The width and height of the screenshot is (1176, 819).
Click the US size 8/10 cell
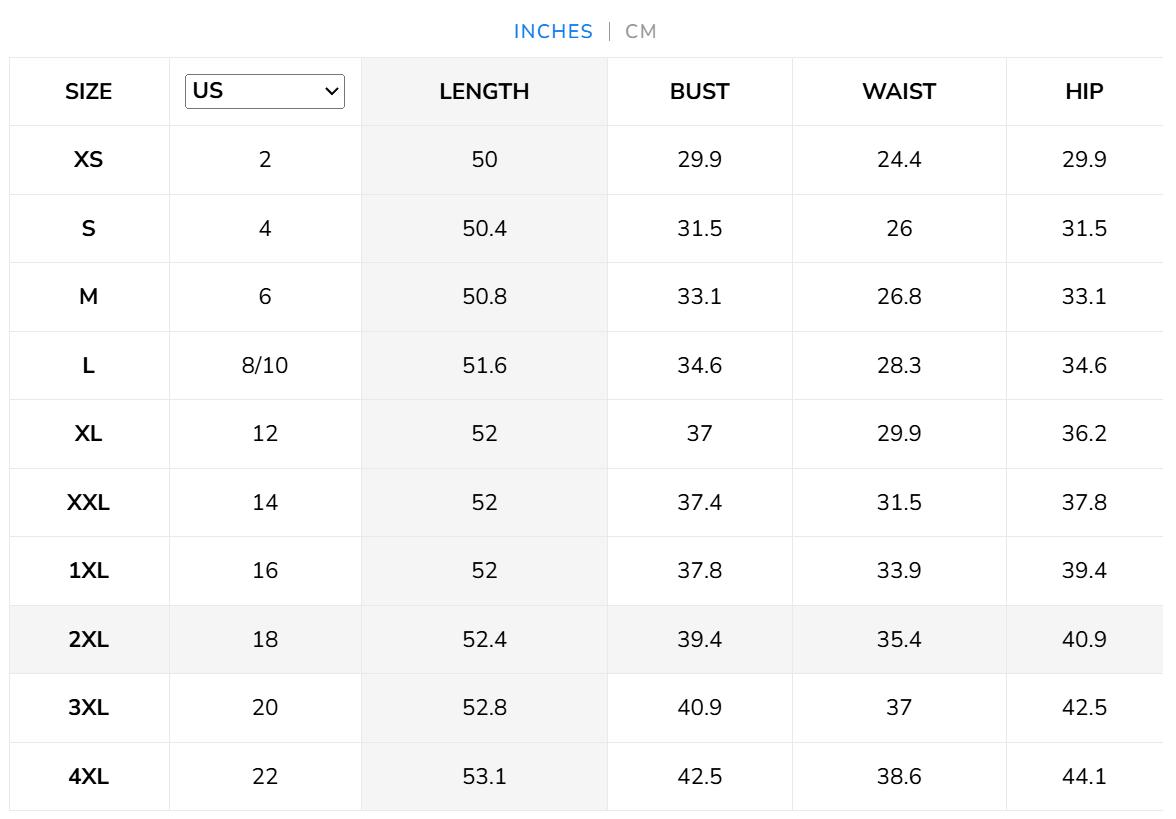265,366
